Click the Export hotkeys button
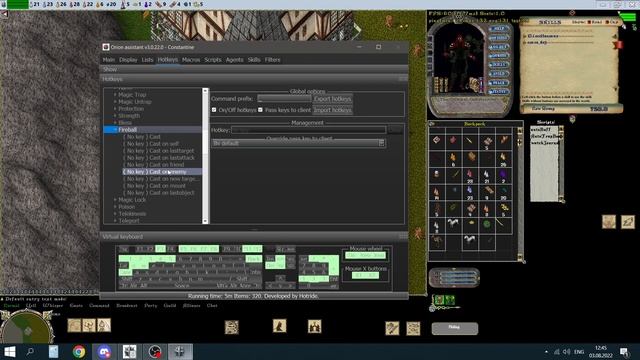 coord(332,99)
